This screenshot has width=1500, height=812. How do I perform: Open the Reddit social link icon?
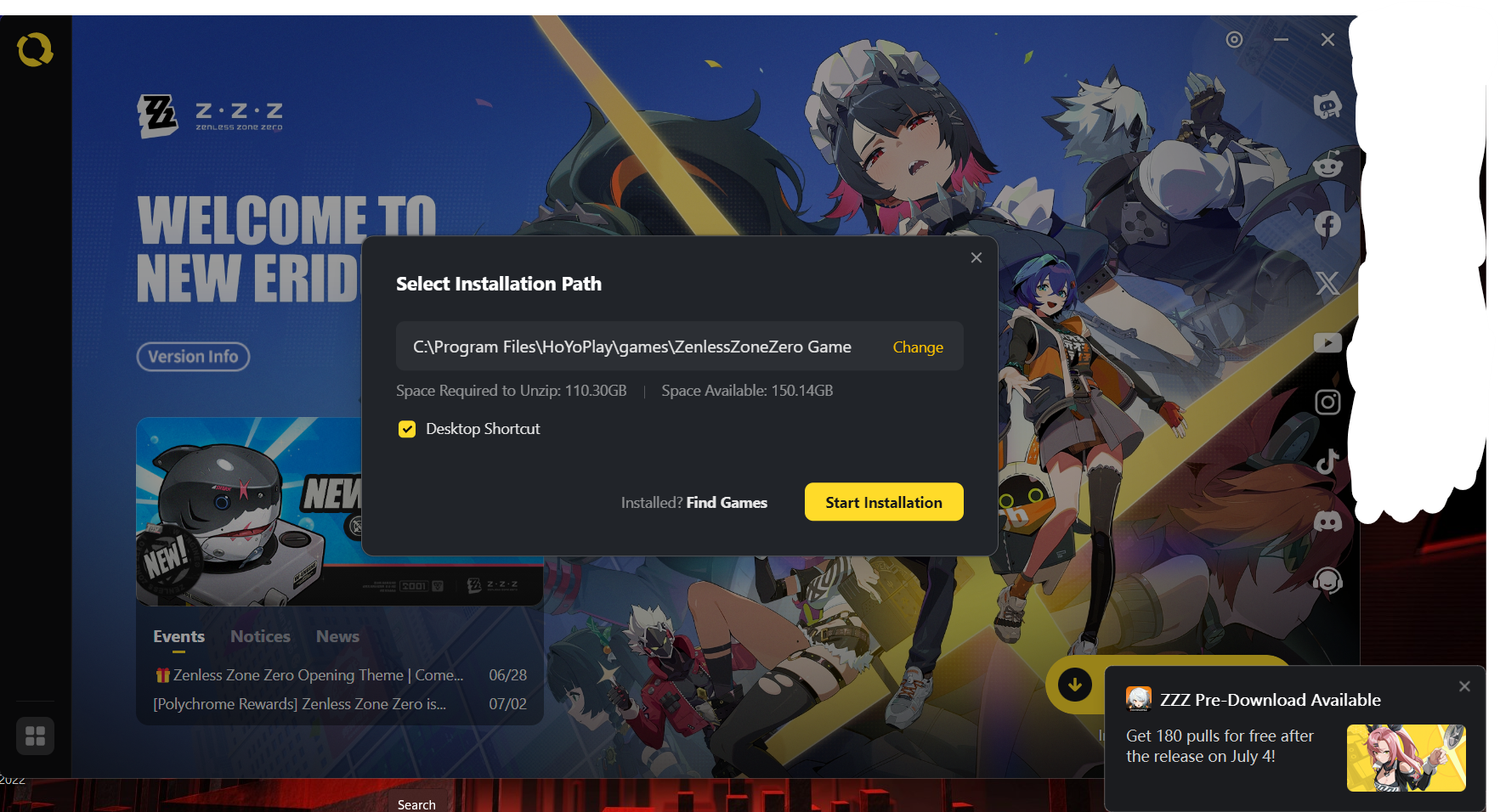[x=1327, y=165]
